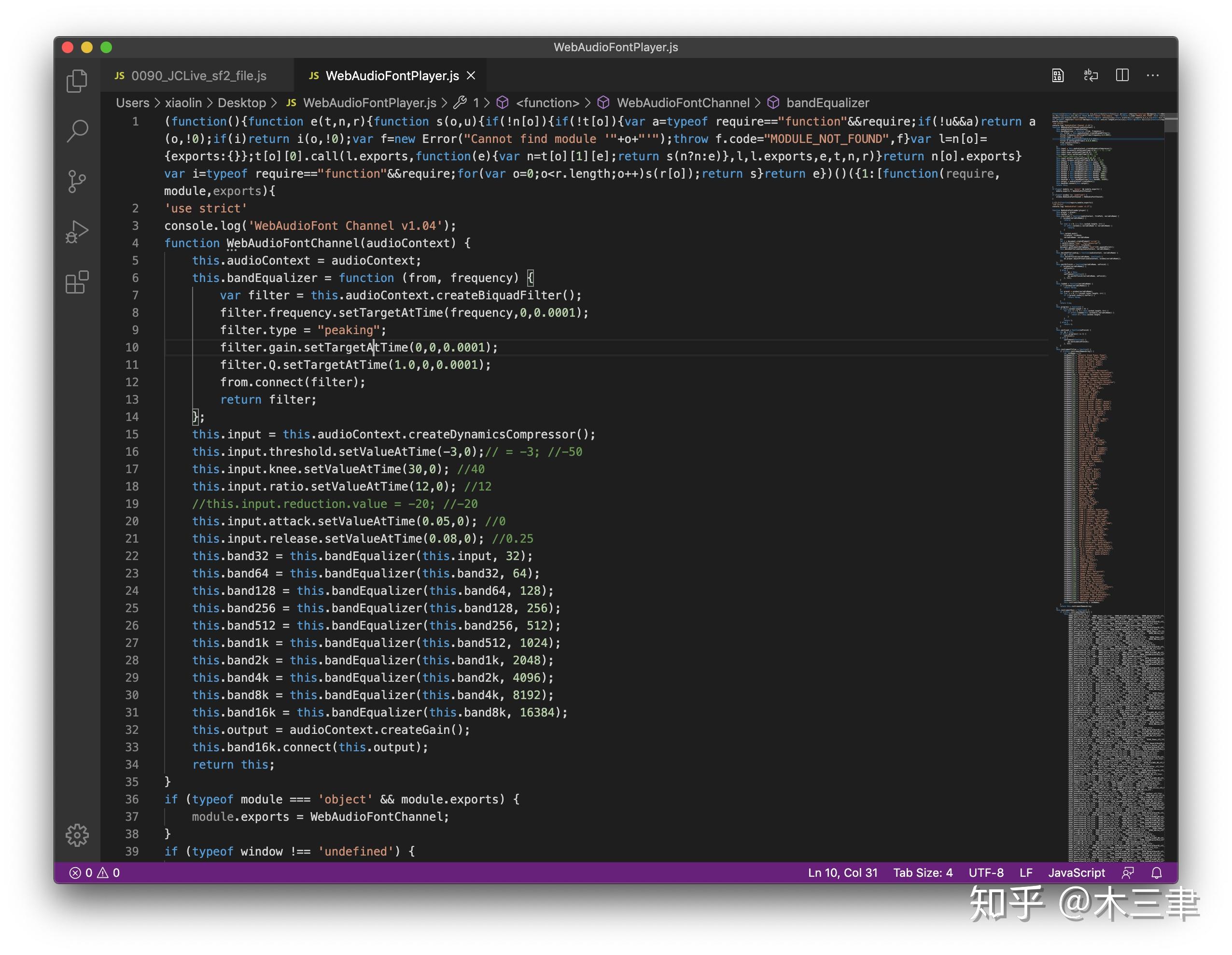The height and width of the screenshot is (955, 1232).
Task: Click the feedback icon in status bar
Action: click(1128, 872)
